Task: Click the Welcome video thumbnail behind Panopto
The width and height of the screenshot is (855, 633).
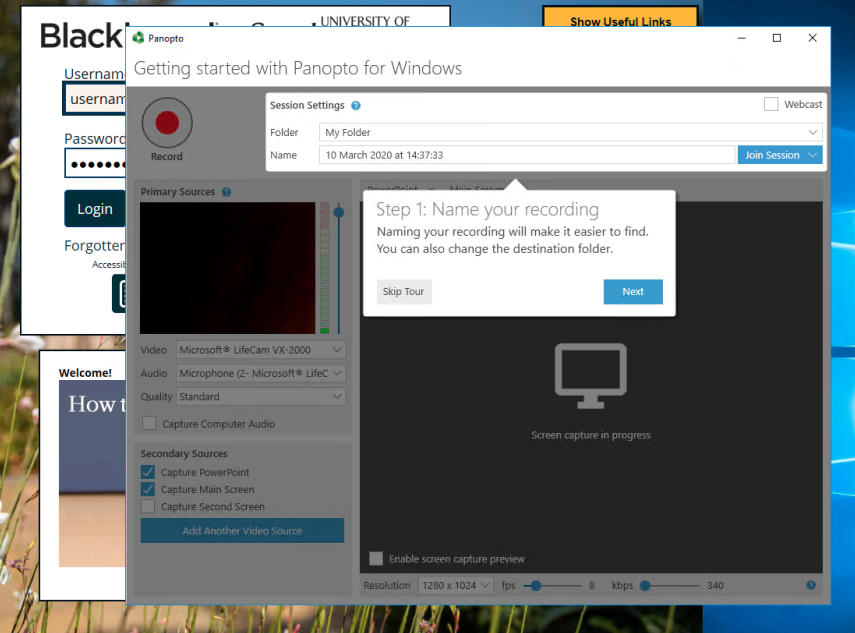Action: [x=92, y=473]
